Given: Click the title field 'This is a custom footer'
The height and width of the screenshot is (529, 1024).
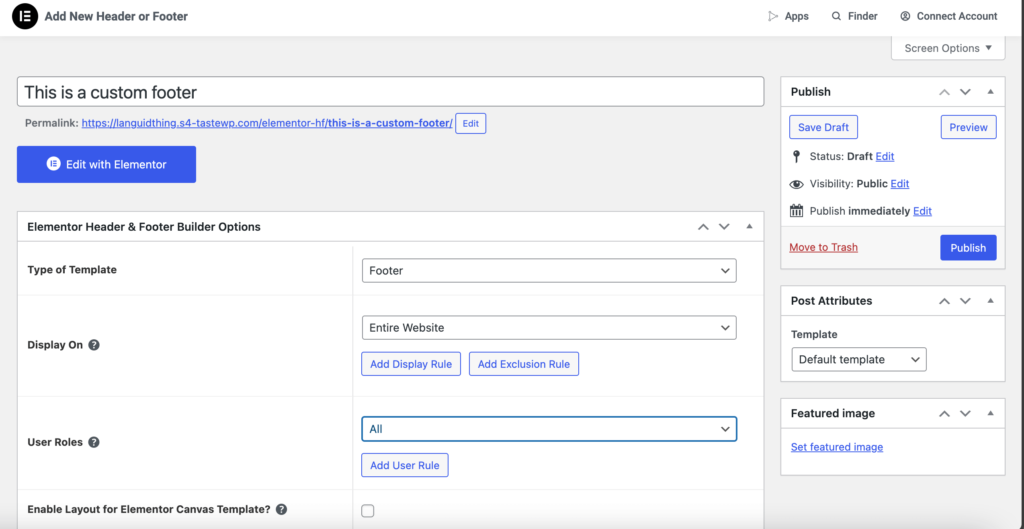Looking at the screenshot, I should point(391,92).
